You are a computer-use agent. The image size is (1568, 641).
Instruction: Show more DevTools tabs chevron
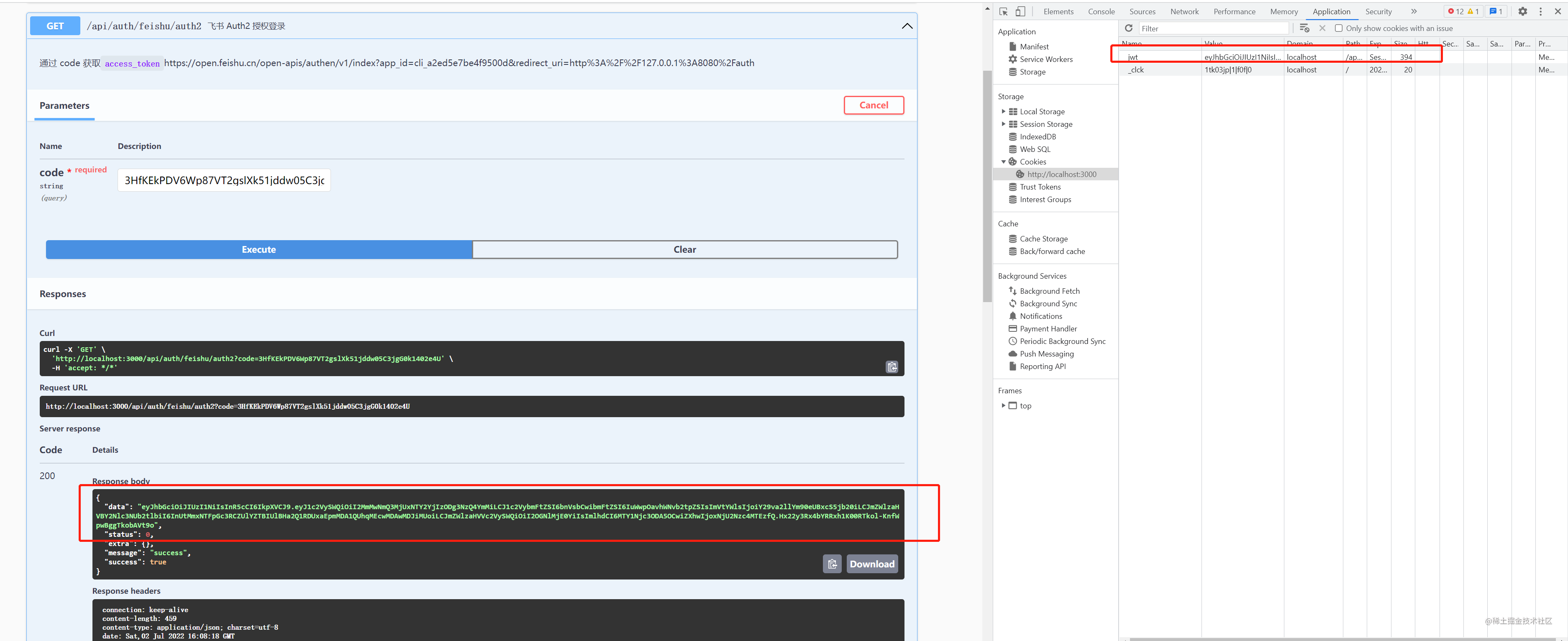(x=1414, y=12)
